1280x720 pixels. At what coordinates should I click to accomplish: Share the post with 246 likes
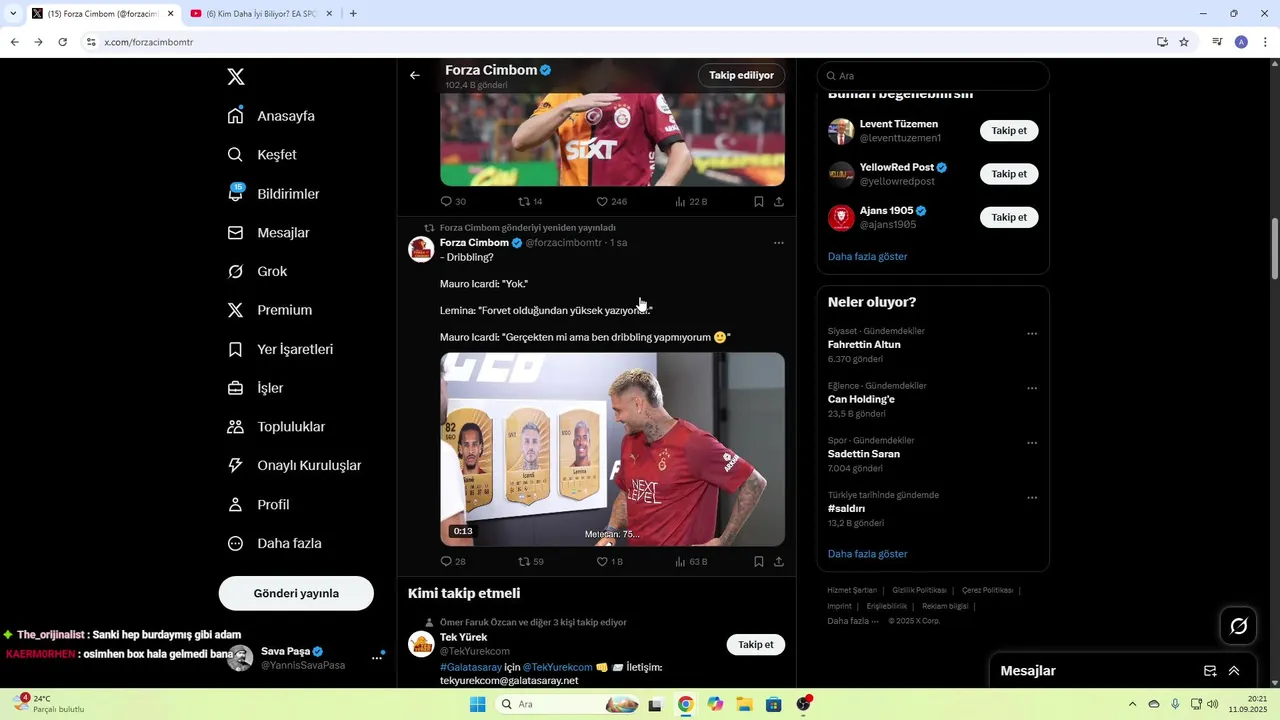779,201
